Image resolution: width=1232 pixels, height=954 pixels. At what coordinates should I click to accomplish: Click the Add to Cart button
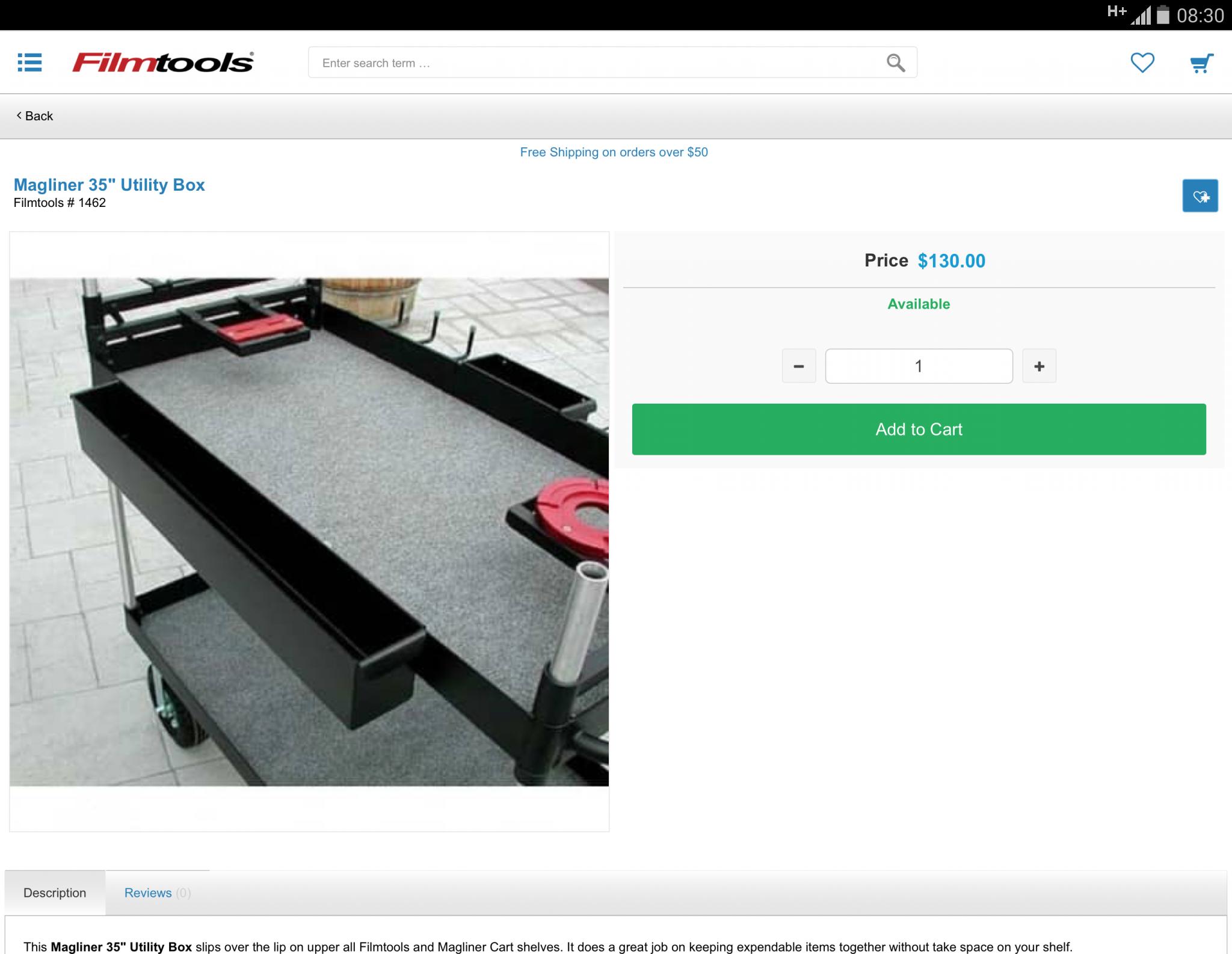[x=919, y=429]
